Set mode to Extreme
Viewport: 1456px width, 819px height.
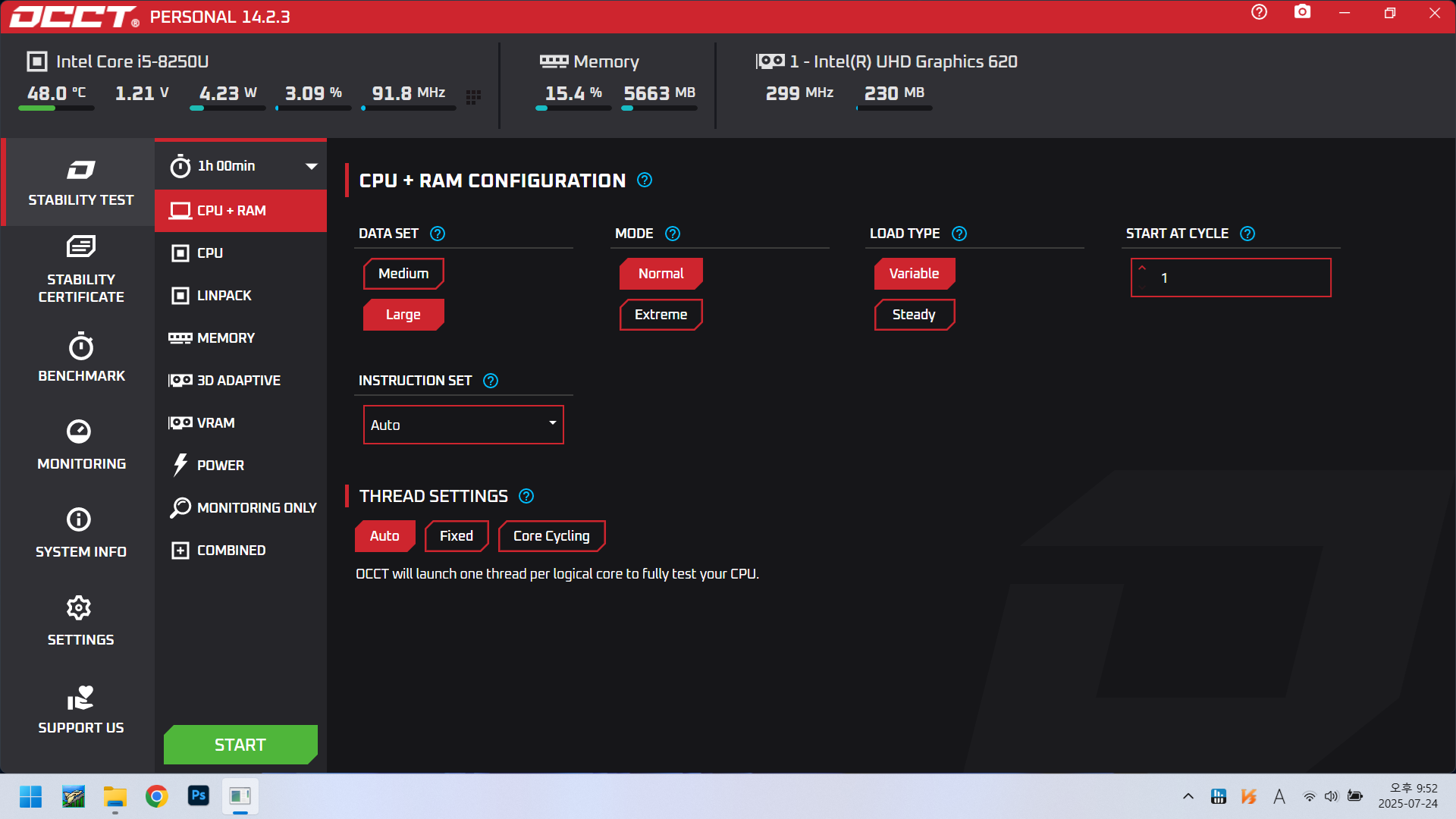[x=661, y=315]
